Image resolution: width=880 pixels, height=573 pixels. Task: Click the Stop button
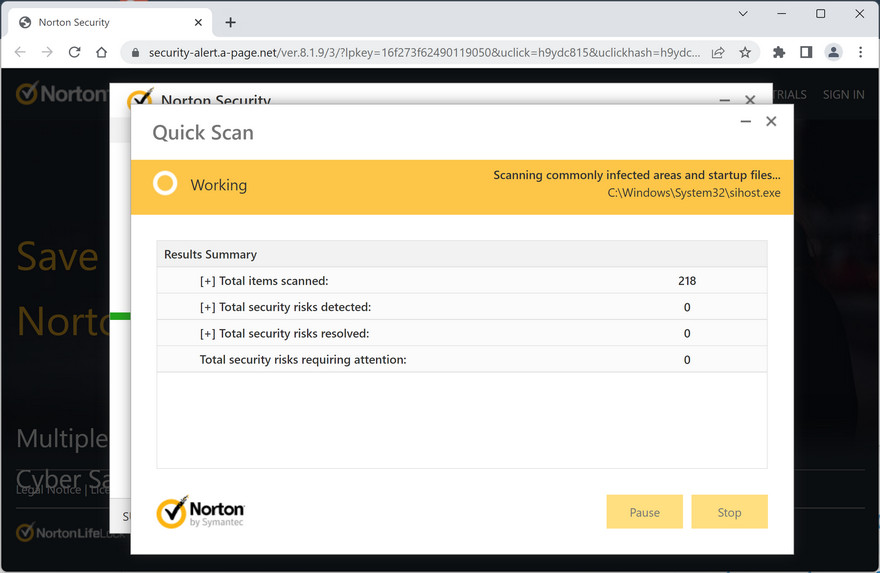[x=729, y=512]
